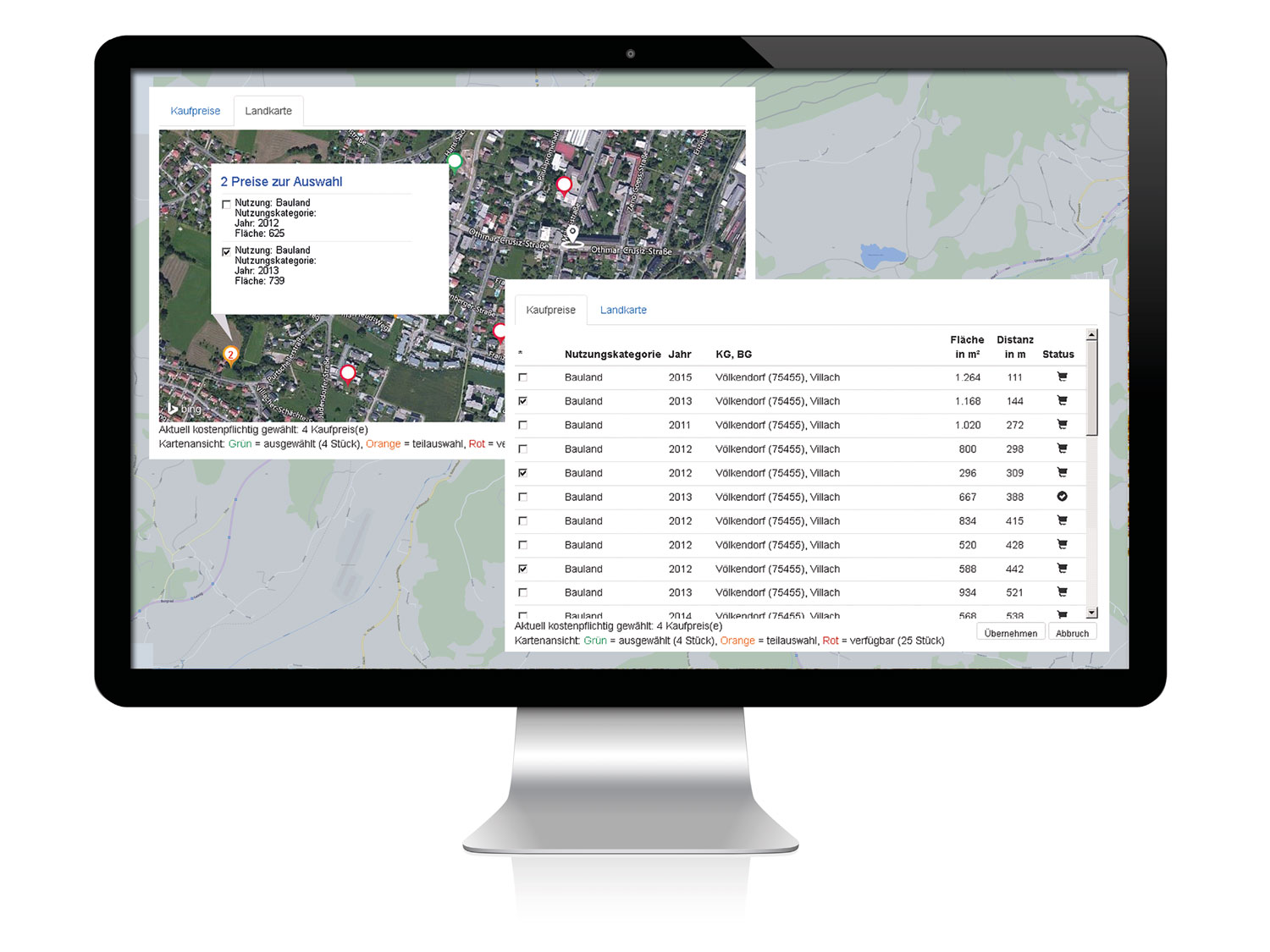This screenshot has width=1270, height=952.
Task: Click the cart icon for the 1.020 m² row
Action: [1062, 425]
